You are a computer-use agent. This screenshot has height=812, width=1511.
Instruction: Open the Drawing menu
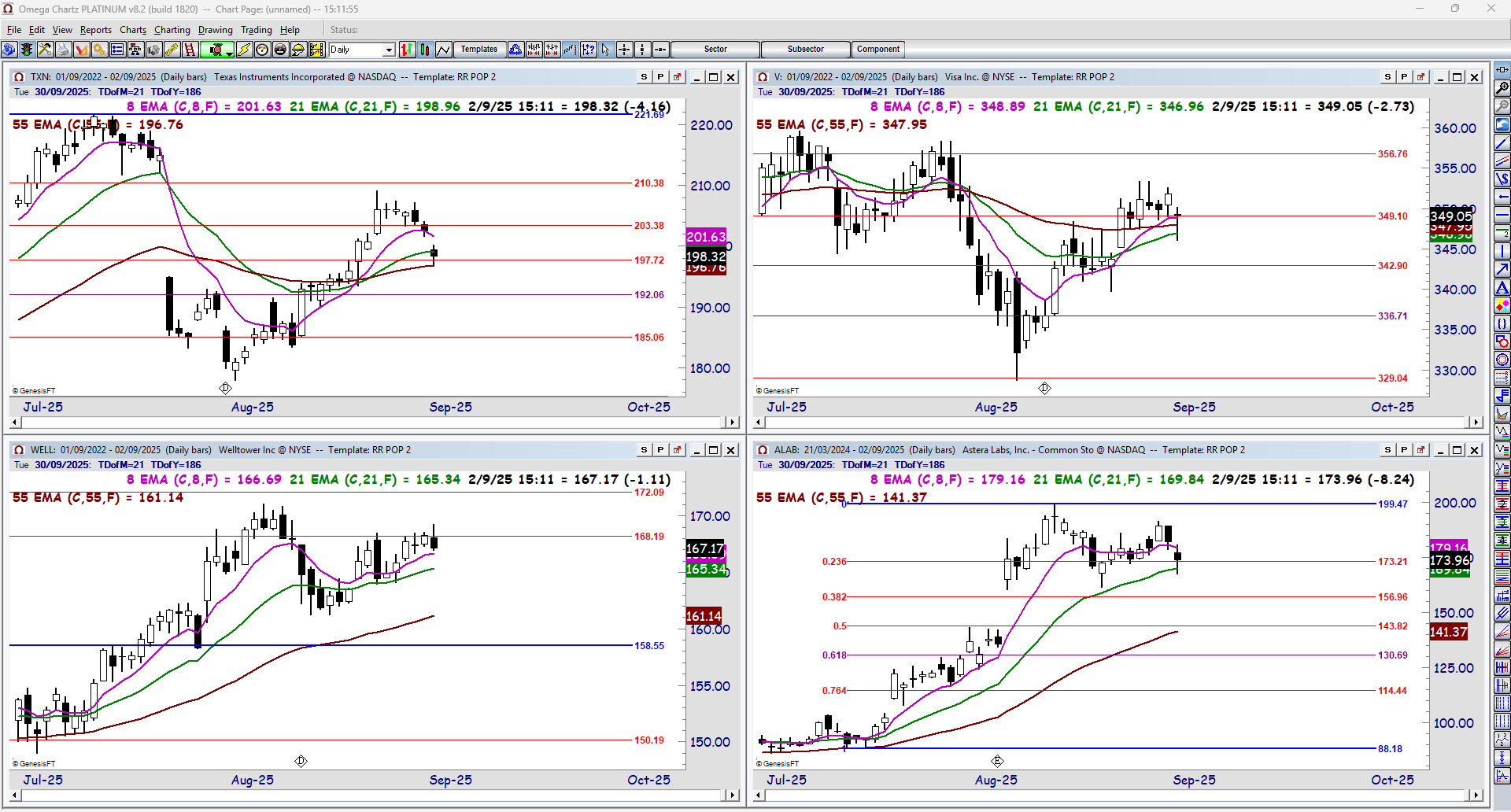click(x=216, y=30)
